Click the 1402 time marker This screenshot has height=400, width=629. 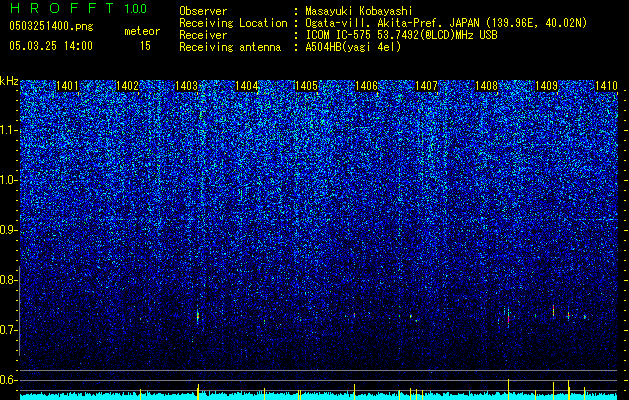point(127,86)
